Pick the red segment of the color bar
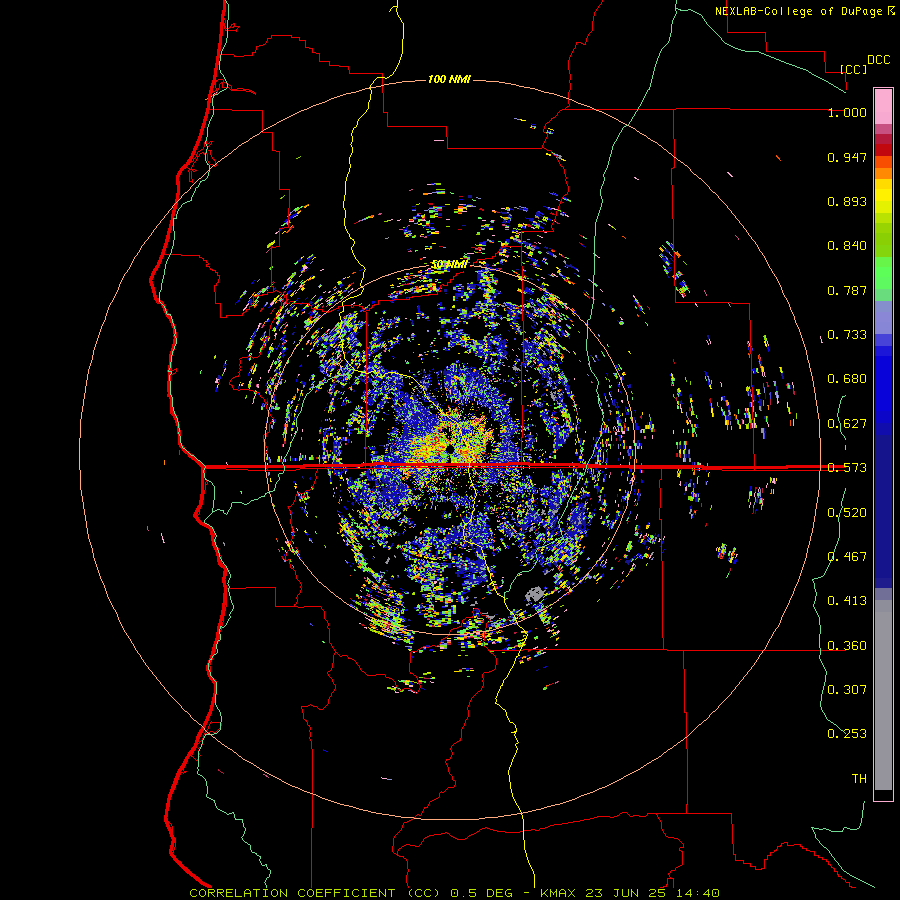 [883, 150]
